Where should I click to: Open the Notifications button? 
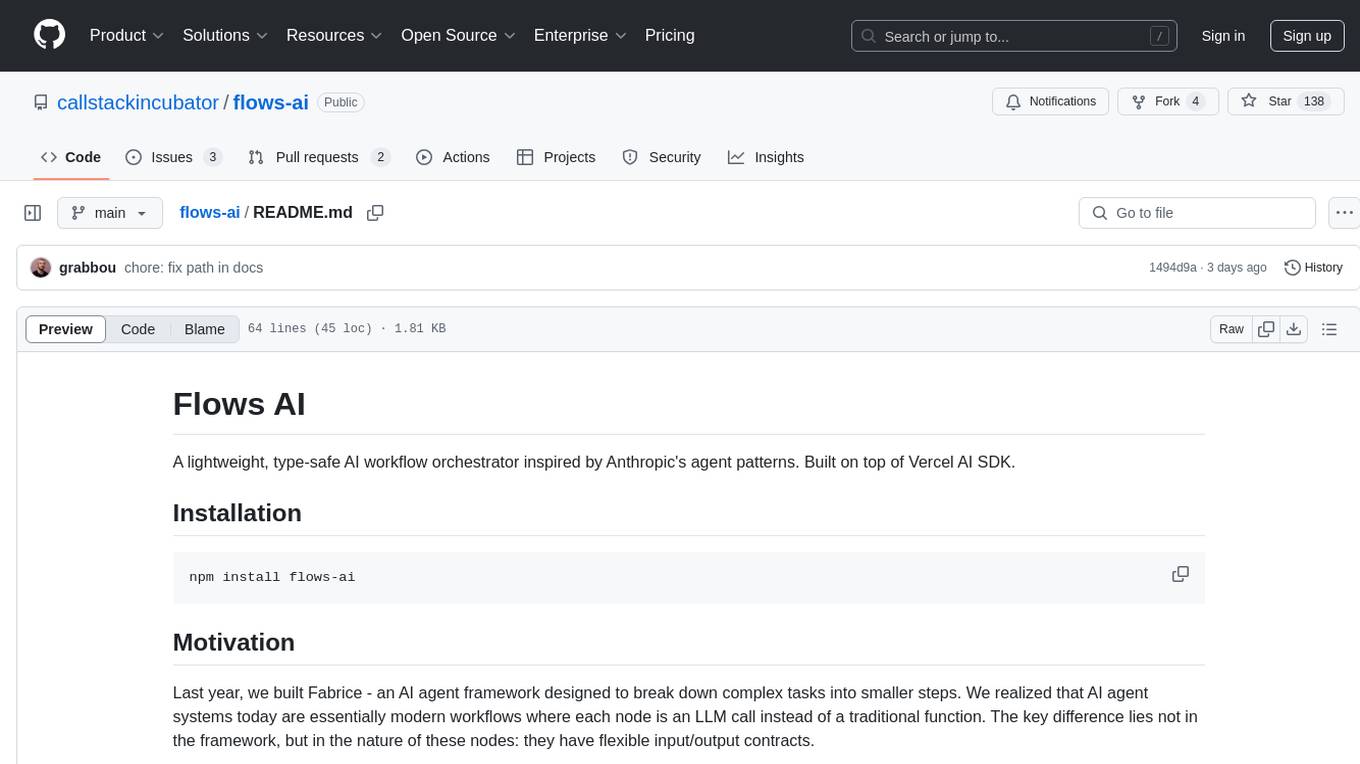(x=1051, y=102)
